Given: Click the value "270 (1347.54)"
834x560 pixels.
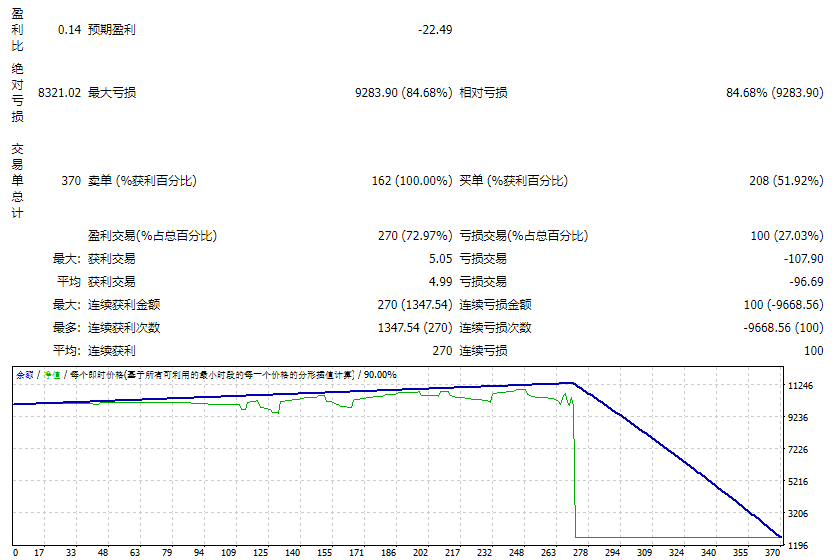Looking at the screenshot, I should [x=415, y=305].
